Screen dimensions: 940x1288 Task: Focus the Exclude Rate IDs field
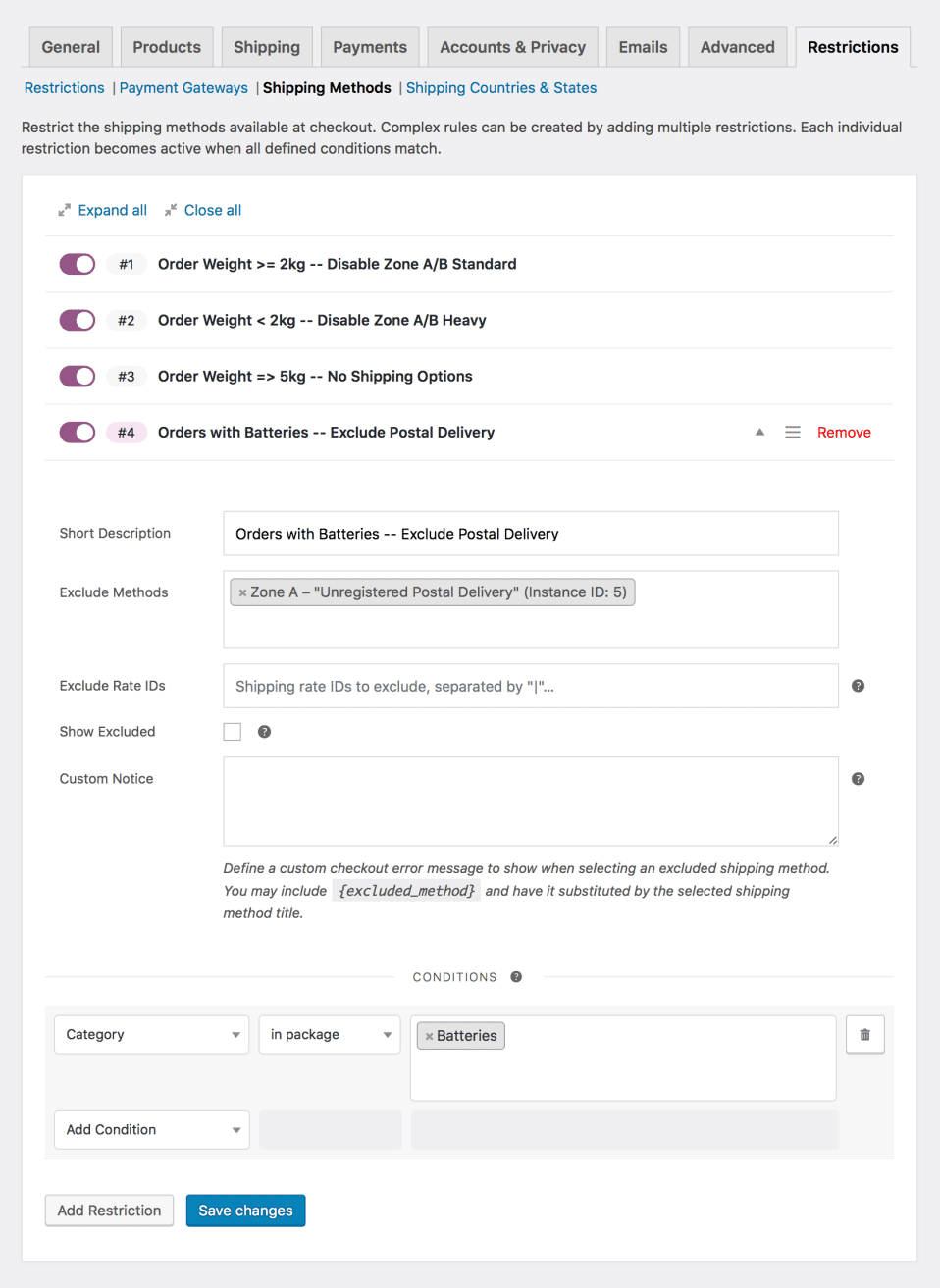click(x=531, y=686)
